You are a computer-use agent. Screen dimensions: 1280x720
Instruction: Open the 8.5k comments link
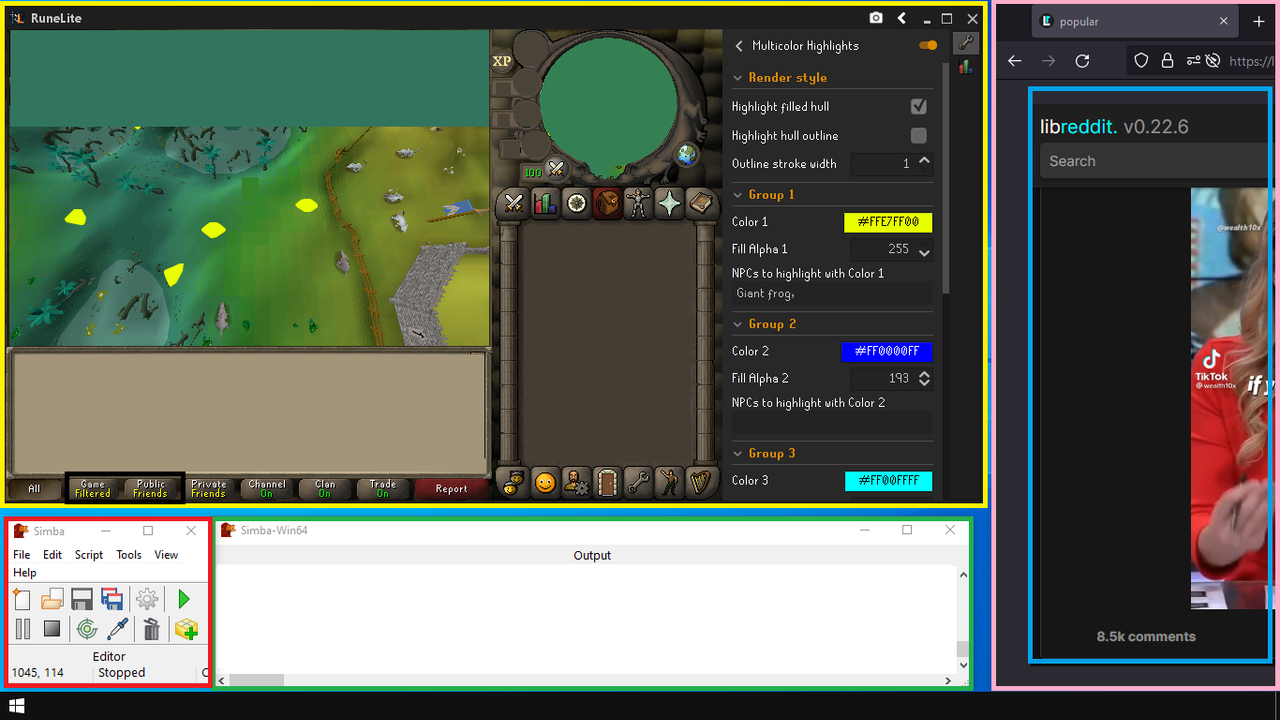click(x=1146, y=636)
